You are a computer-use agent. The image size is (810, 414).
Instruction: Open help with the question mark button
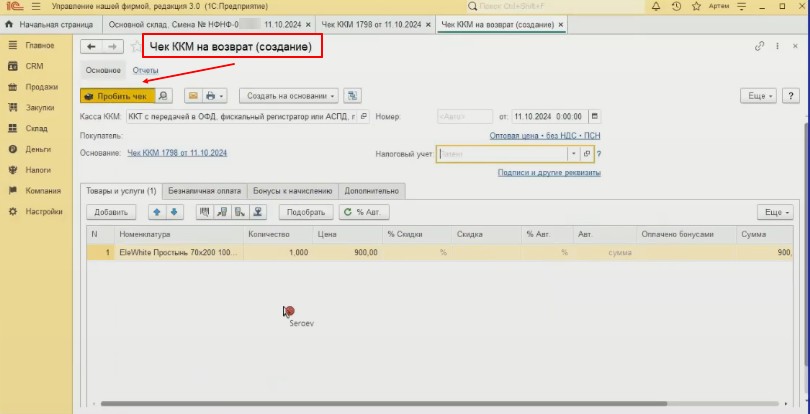point(790,96)
